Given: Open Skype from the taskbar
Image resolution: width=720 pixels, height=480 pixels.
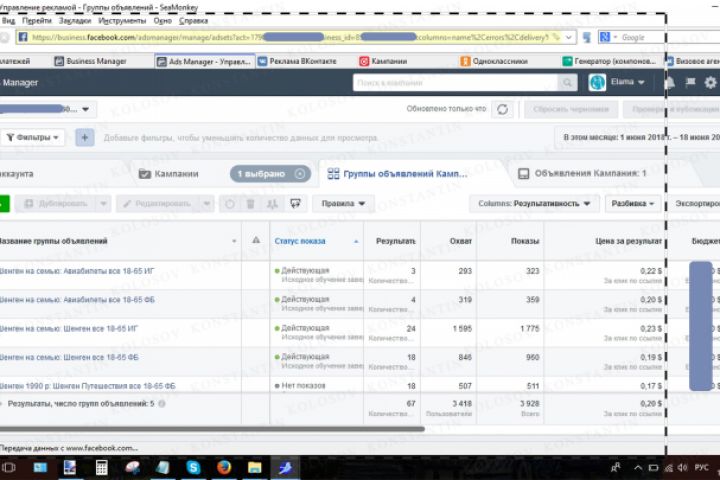Looking at the screenshot, I should pos(193,468).
